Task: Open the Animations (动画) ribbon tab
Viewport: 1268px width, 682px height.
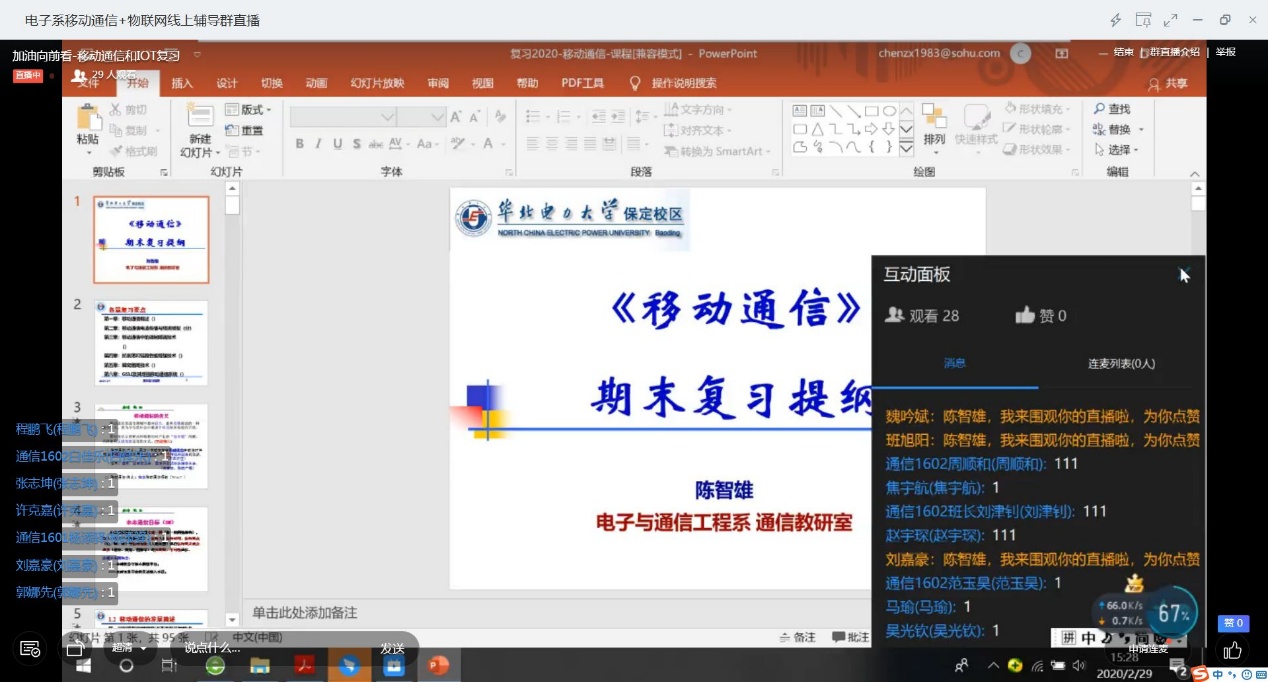Action: click(316, 84)
